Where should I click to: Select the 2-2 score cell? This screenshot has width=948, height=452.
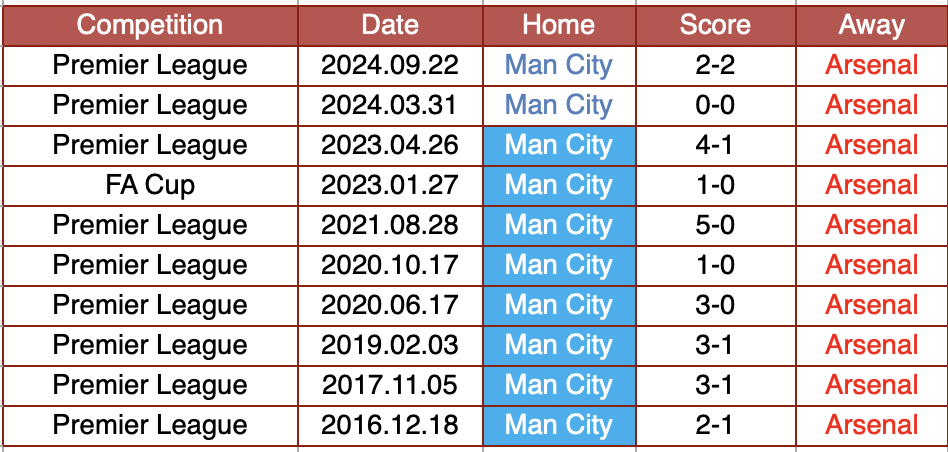tap(714, 66)
